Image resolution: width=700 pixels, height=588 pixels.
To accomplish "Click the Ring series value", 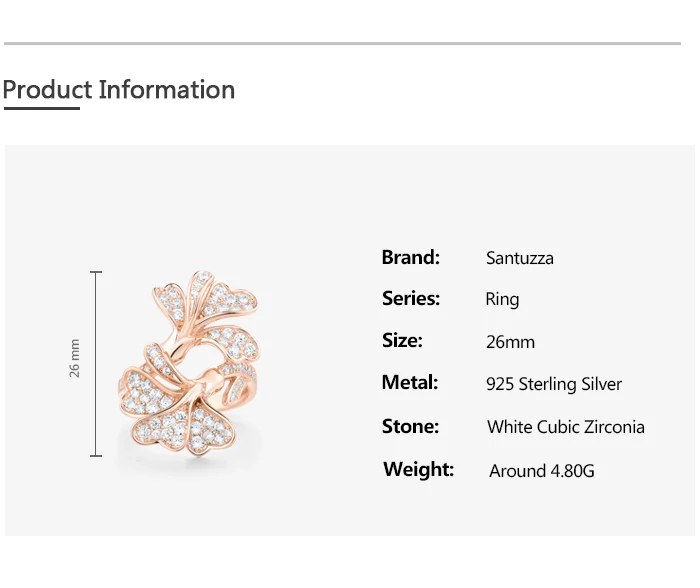I will (502, 299).
